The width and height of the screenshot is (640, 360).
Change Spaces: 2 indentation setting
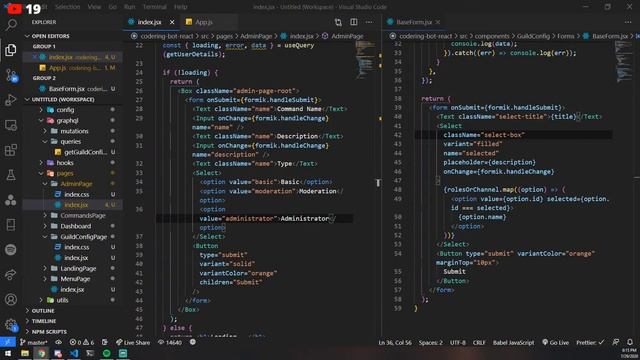tap(431, 342)
